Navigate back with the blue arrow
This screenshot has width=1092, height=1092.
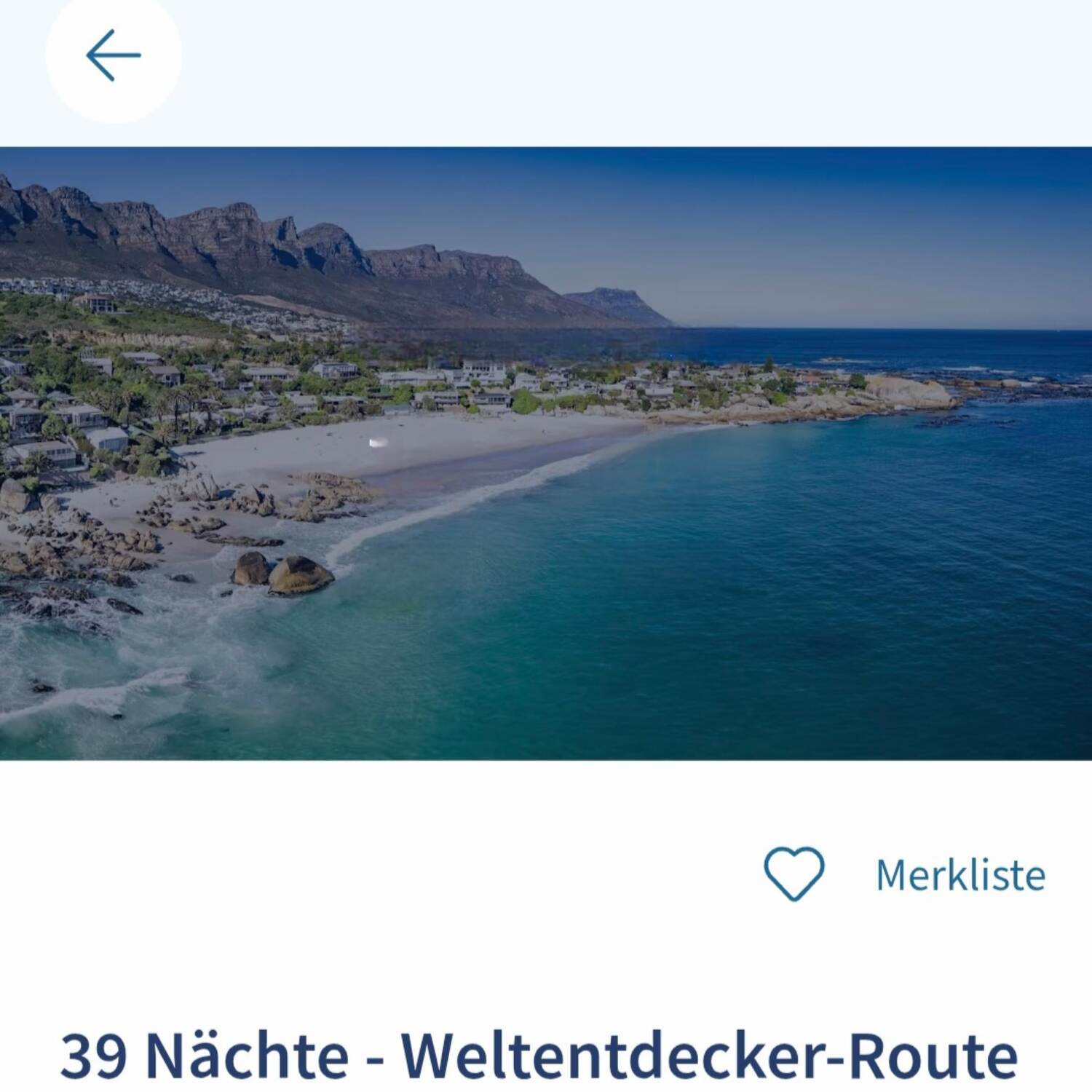pyautogui.click(x=113, y=55)
